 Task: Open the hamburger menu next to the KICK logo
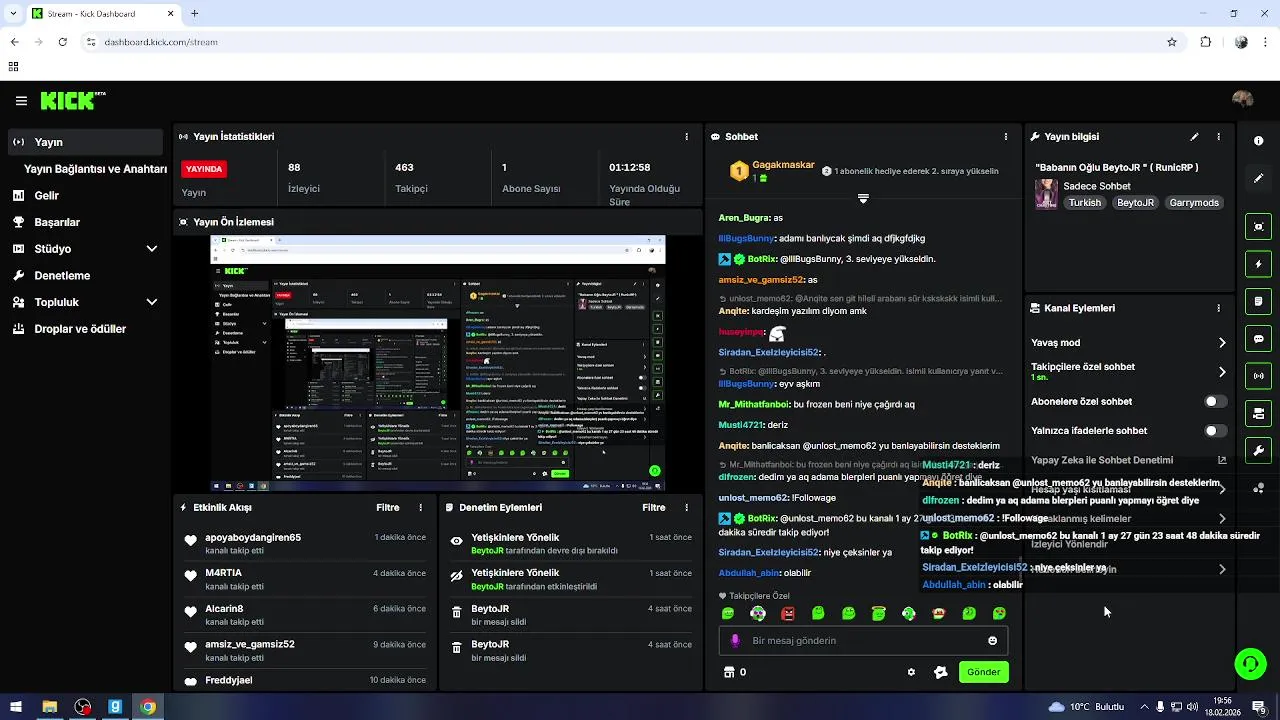coord(21,101)
